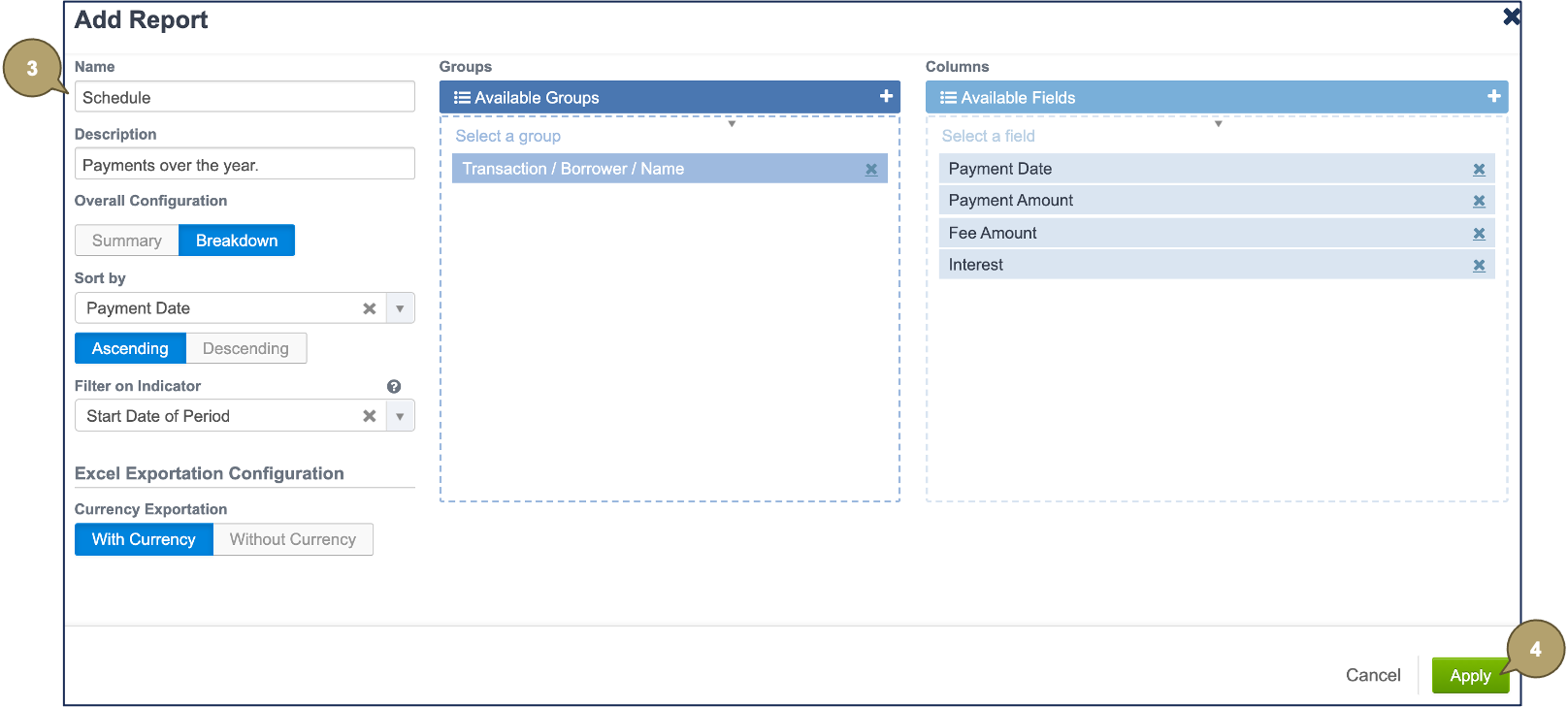Click the Name input field
Screen dimensions: 1568x707
(245, 97)
